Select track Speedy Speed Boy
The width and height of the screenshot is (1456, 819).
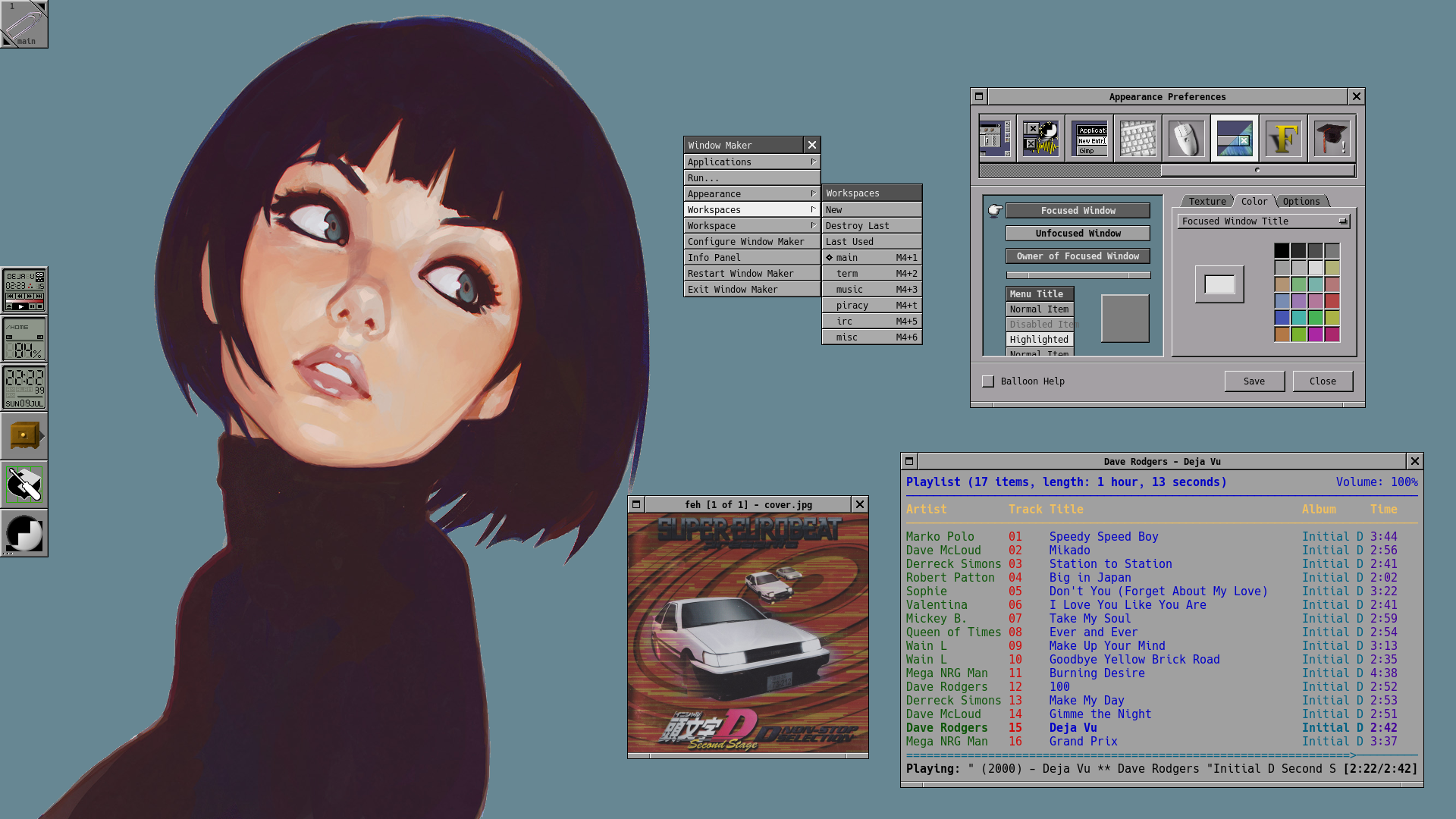click(1103, 537)
